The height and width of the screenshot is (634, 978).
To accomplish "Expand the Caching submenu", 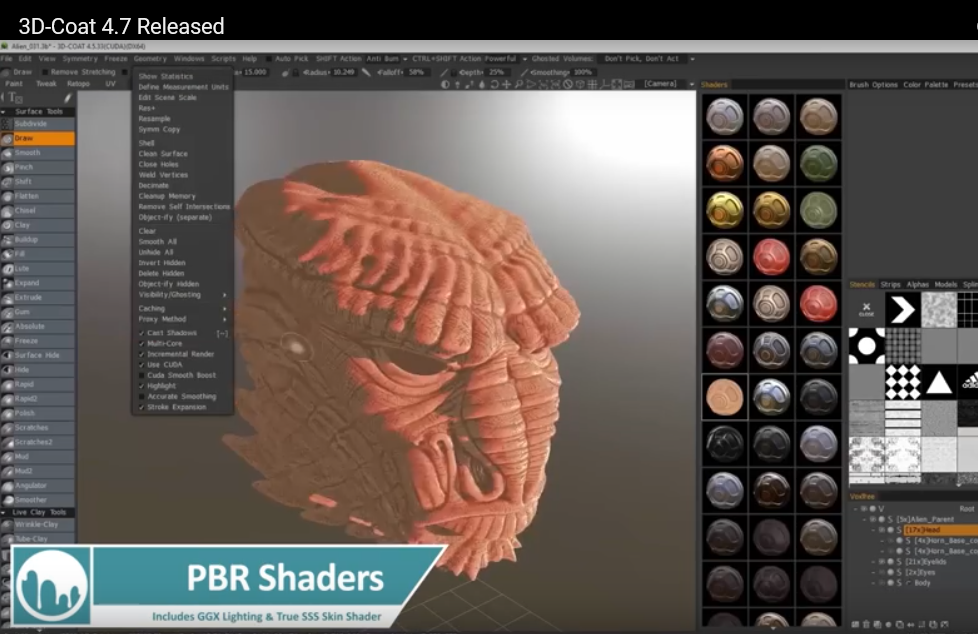I will click(182, 308).
